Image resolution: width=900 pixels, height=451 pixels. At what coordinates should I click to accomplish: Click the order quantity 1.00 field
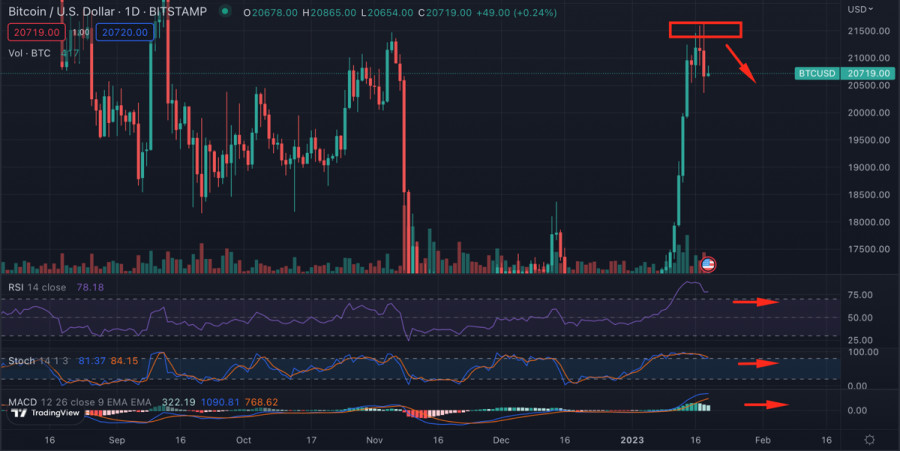[x=81, y=32]
